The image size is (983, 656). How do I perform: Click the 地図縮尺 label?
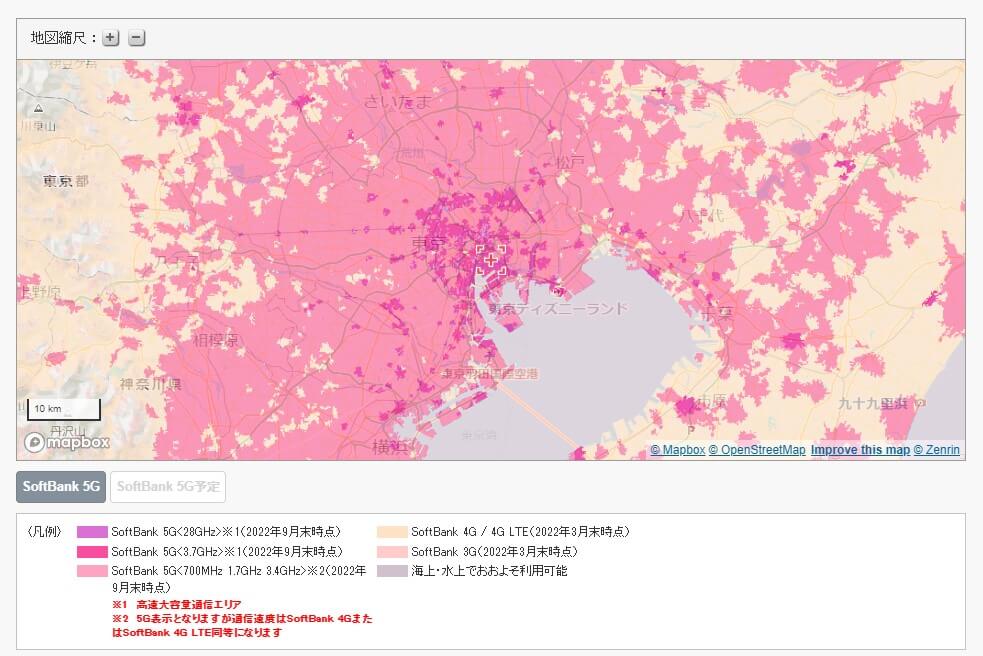(x=59, y=38)
